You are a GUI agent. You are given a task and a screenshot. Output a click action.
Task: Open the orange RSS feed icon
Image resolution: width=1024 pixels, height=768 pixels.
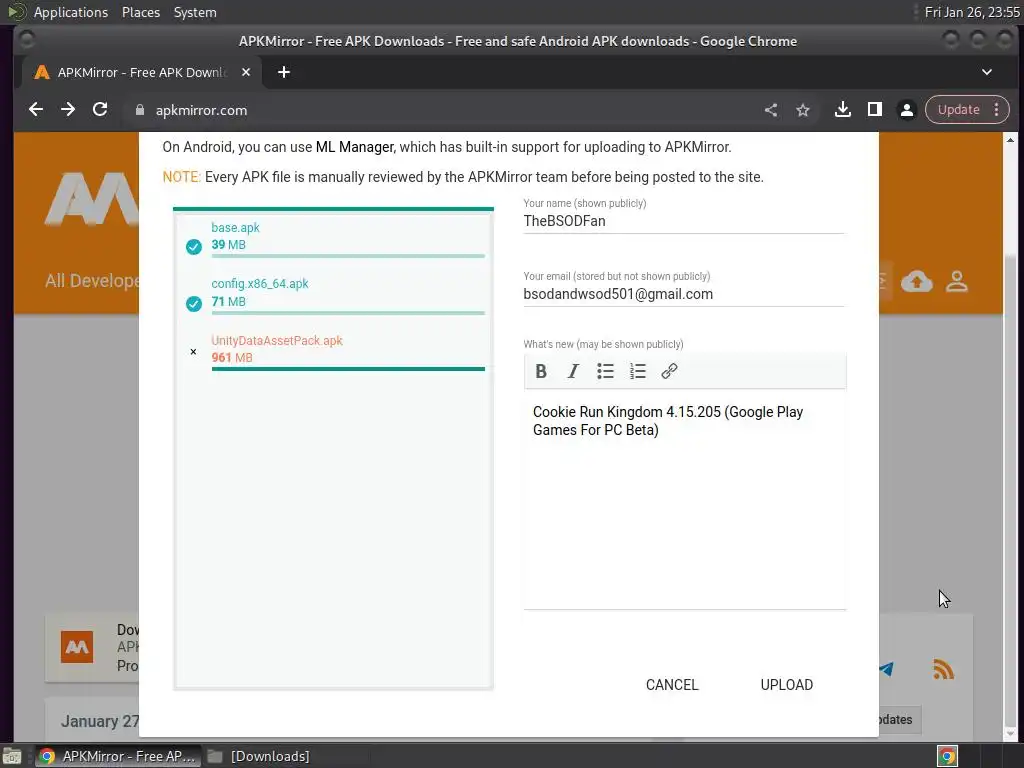tap(944, 669)
